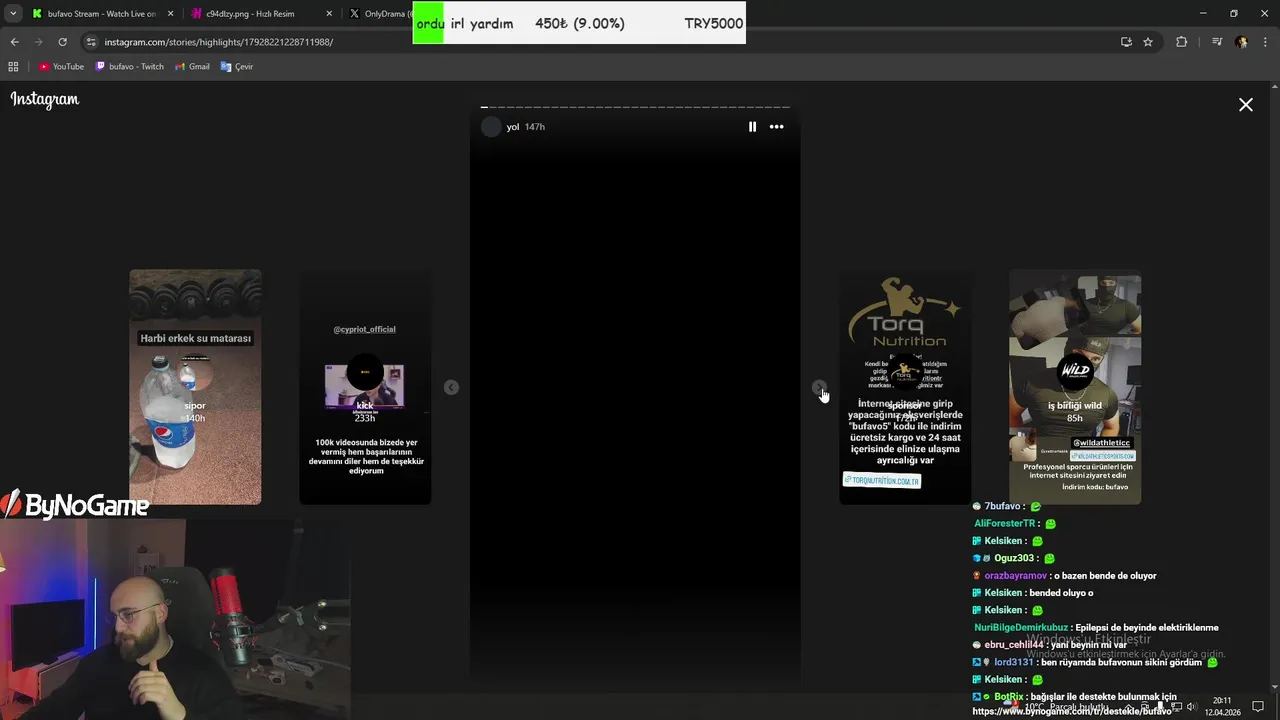1280x720 pixels.
Task: Click the taskbar clock showing 20:11
Action: pos(1222,707)
